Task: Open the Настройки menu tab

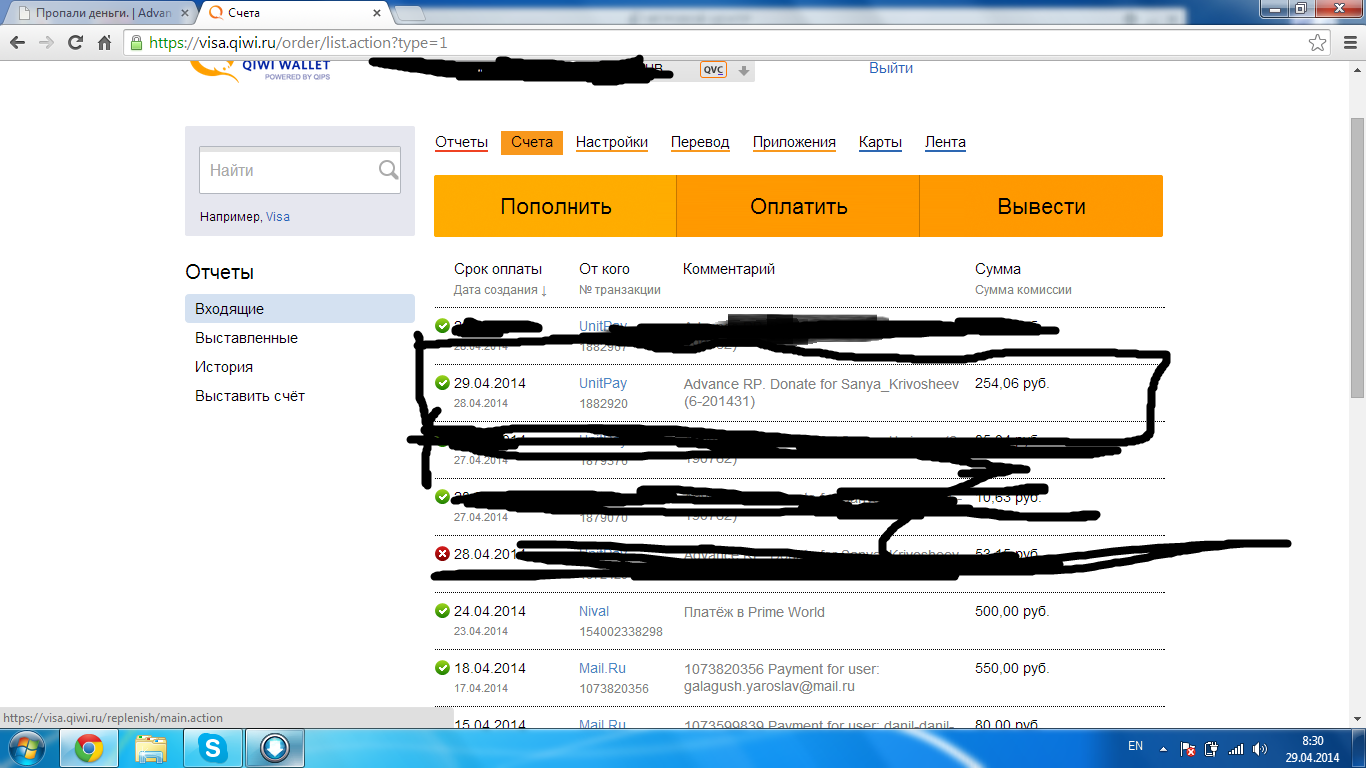Action: (x=612, y=142)
